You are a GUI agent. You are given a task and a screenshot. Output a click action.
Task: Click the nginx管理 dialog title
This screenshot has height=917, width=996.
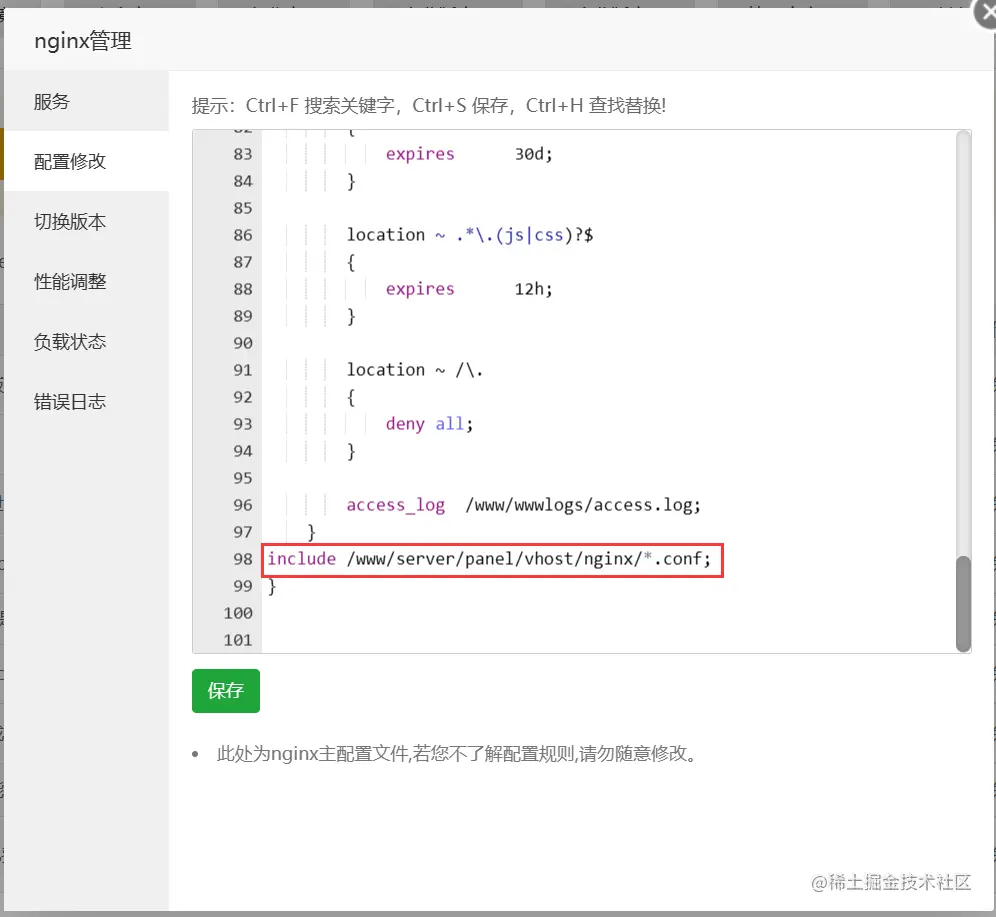[x=83, y=41]
